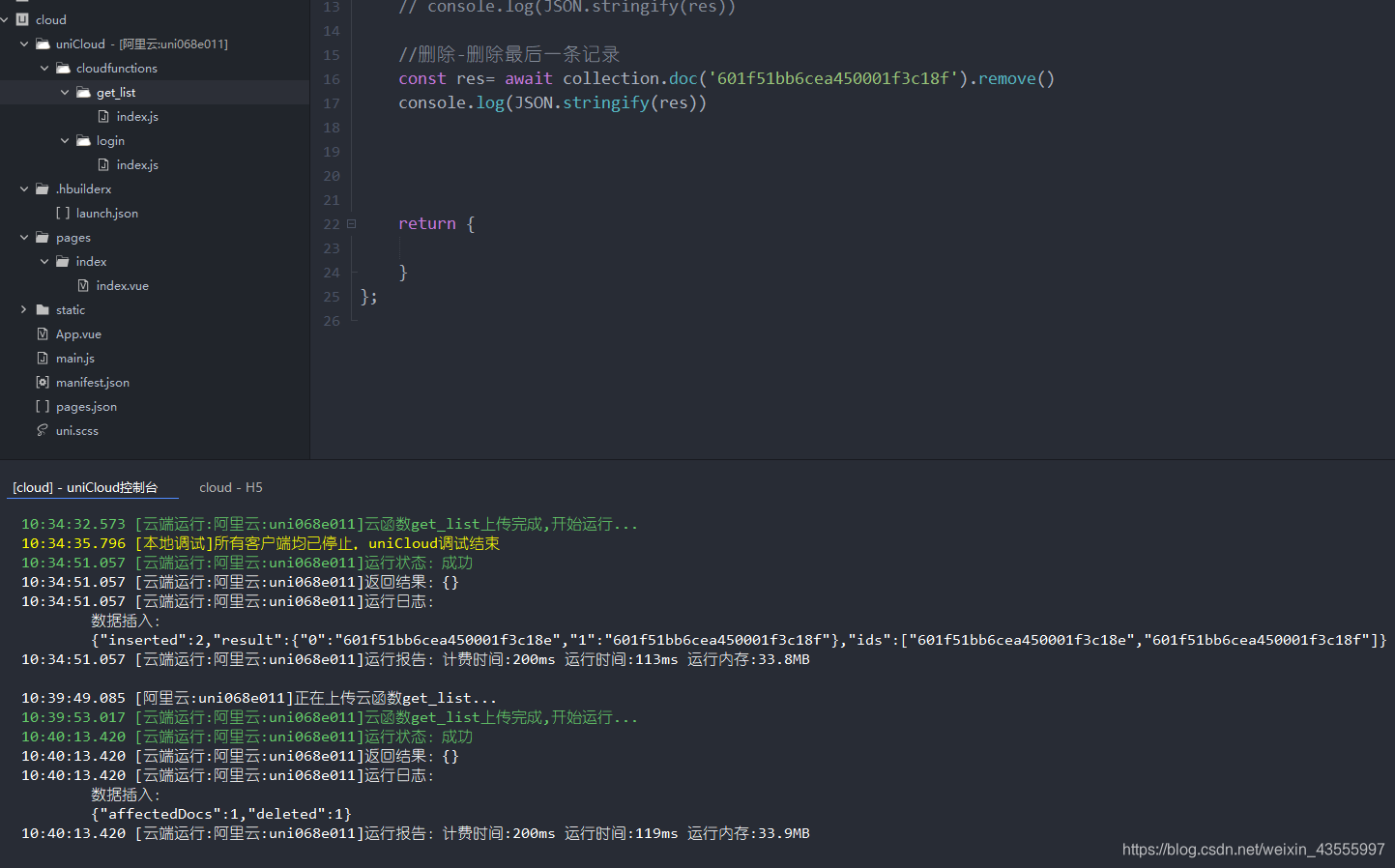This screenshot has width=1395, height=868.
Task: Click the 10:40:13.420 运行报告 log line
Action: point(416,833)
